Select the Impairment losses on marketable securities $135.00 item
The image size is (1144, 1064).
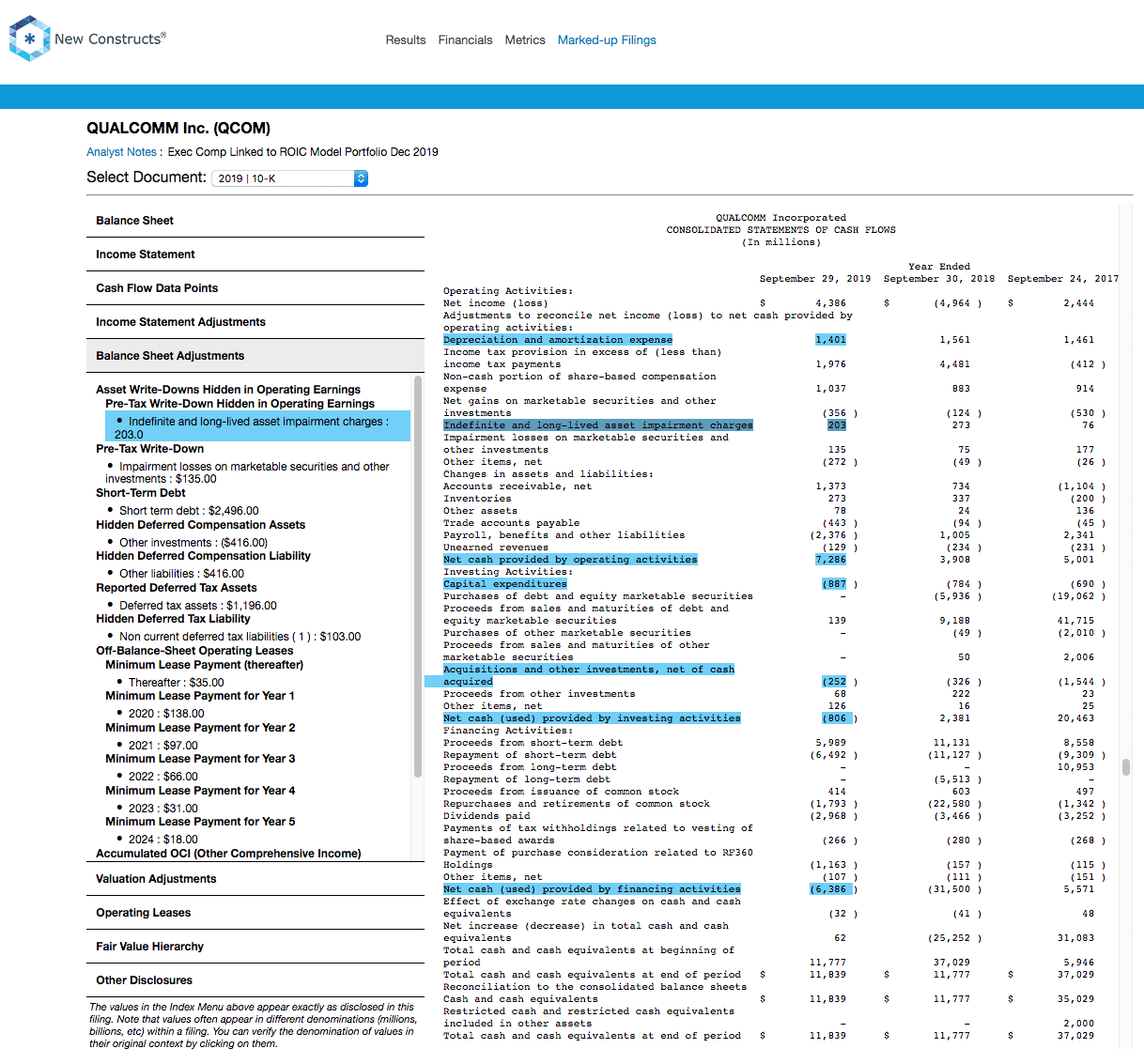click(247, 472)
